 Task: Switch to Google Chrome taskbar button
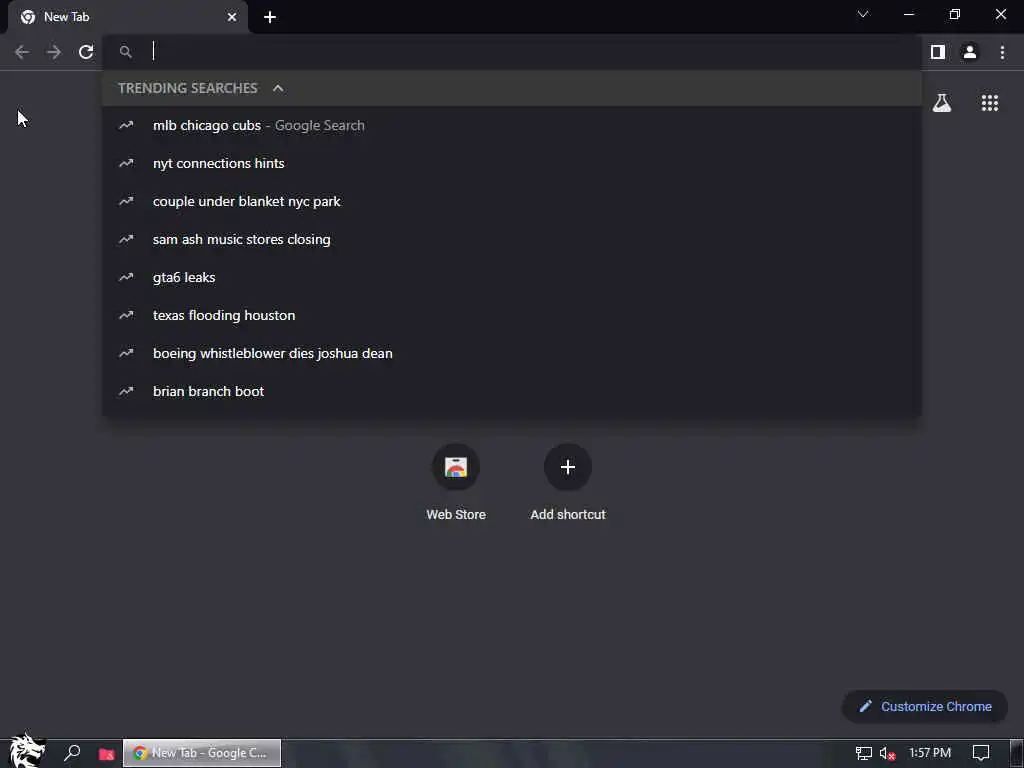coord(202,753)
